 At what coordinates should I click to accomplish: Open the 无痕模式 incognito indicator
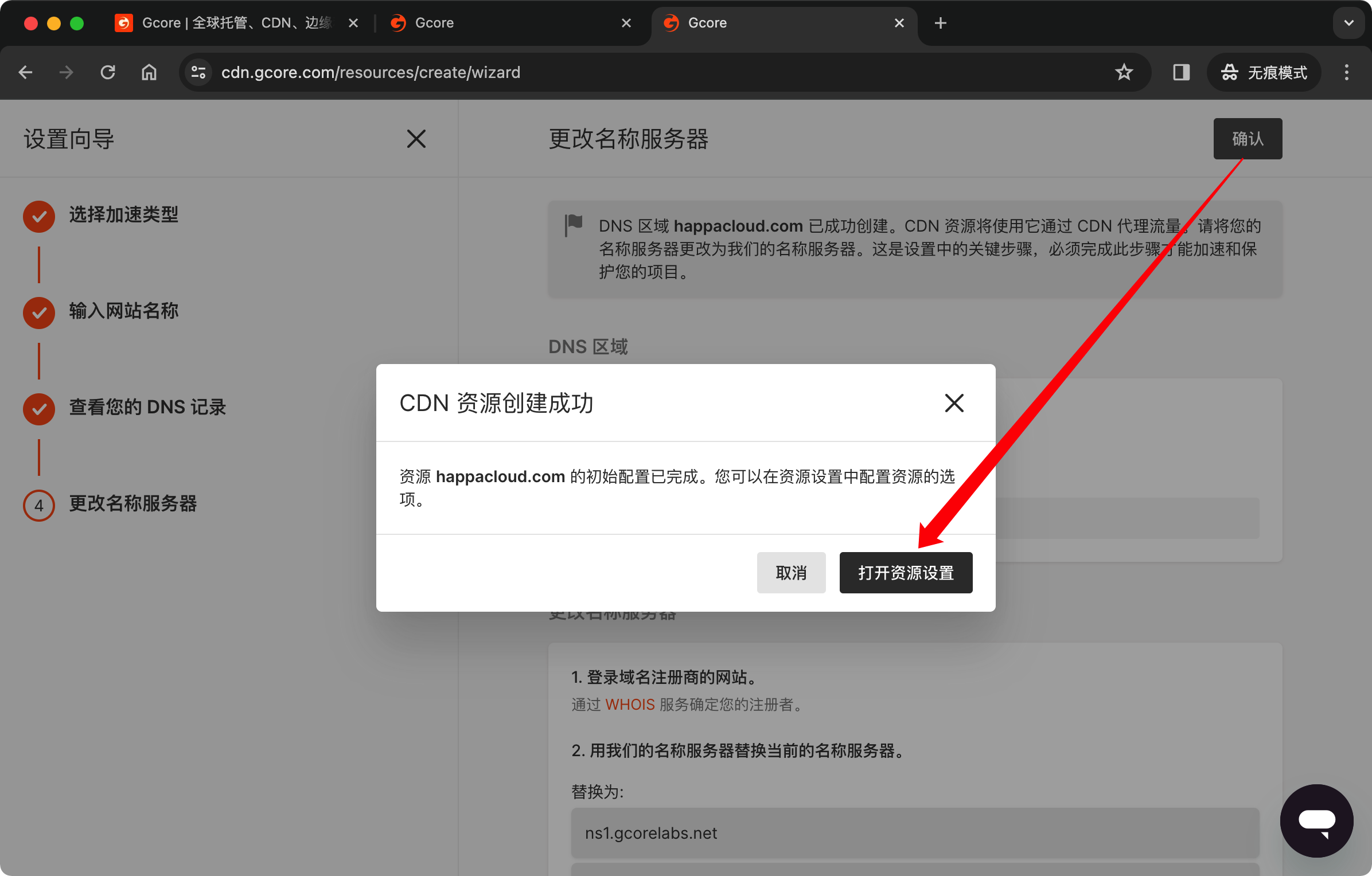point(1264,72)
